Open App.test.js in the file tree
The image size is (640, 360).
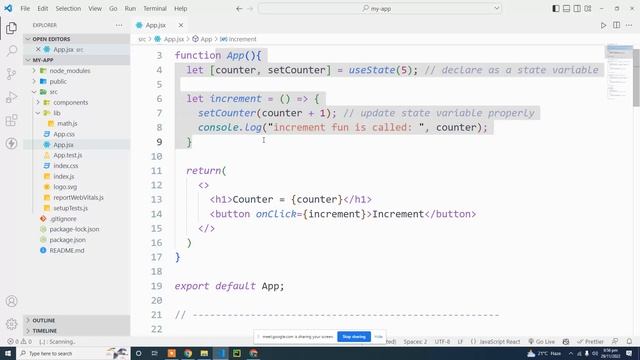(68, 155)
